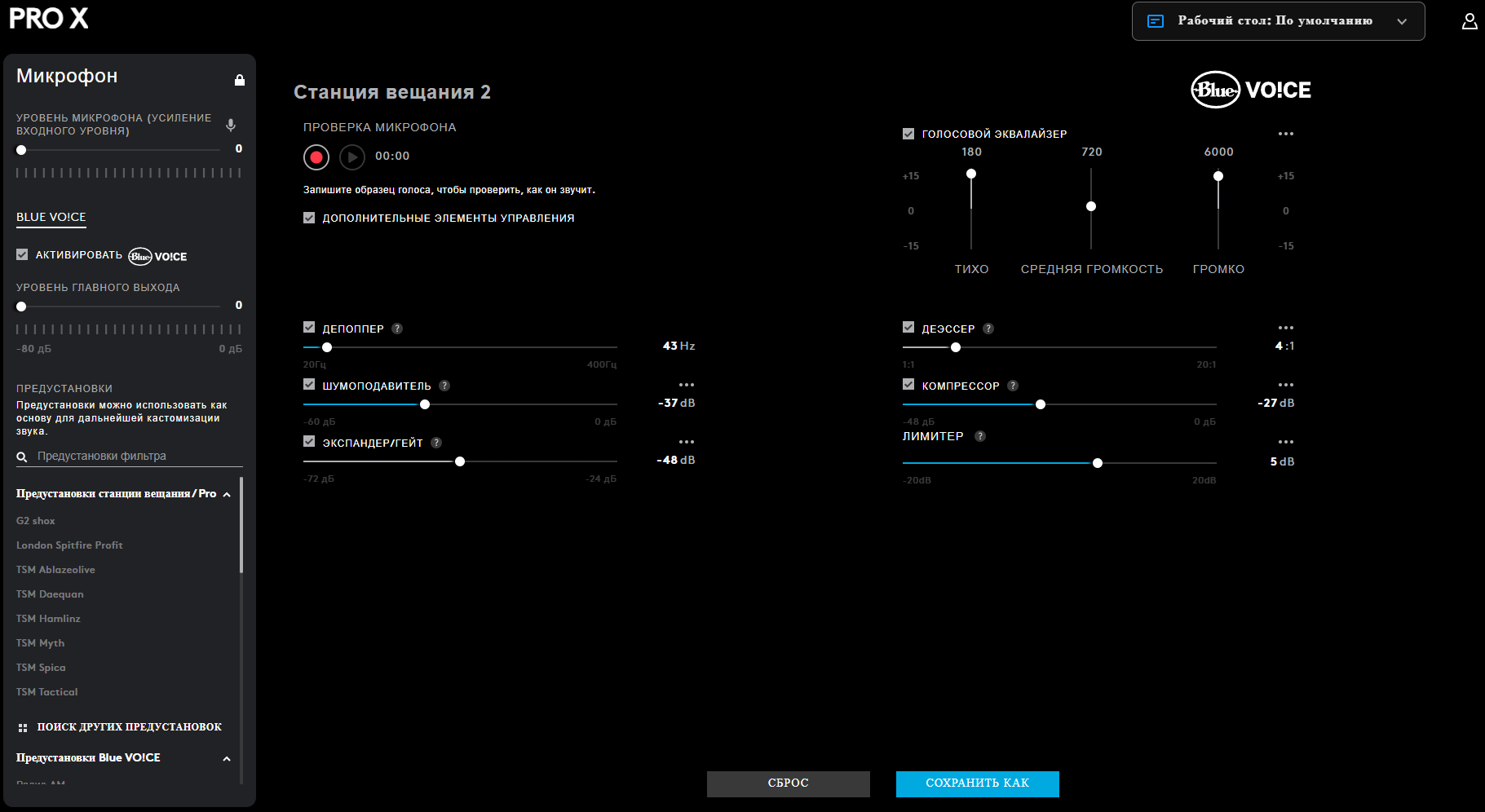Toggle Активировать Blue VO!CE checkbox
1485x812 pixels.
coord(22,254)
